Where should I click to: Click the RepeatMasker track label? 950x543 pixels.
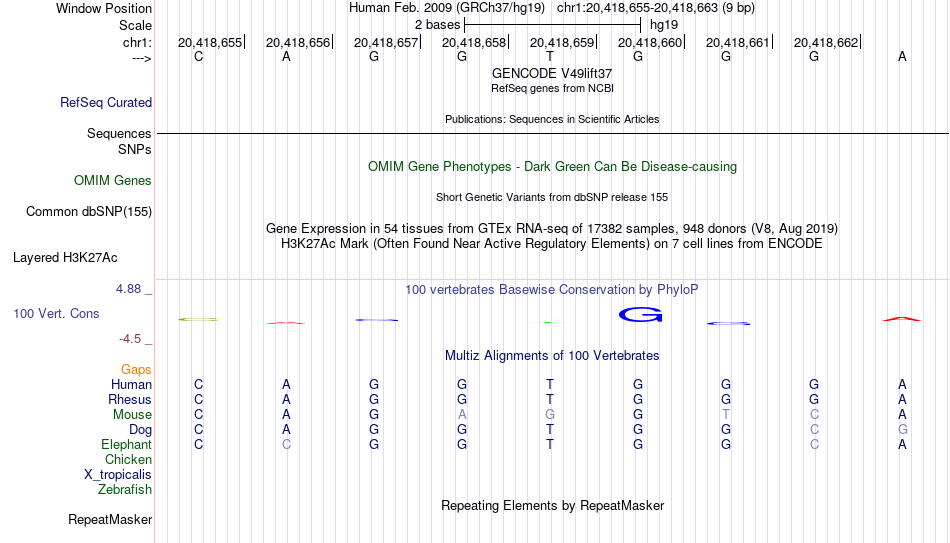tap(110, 519)
